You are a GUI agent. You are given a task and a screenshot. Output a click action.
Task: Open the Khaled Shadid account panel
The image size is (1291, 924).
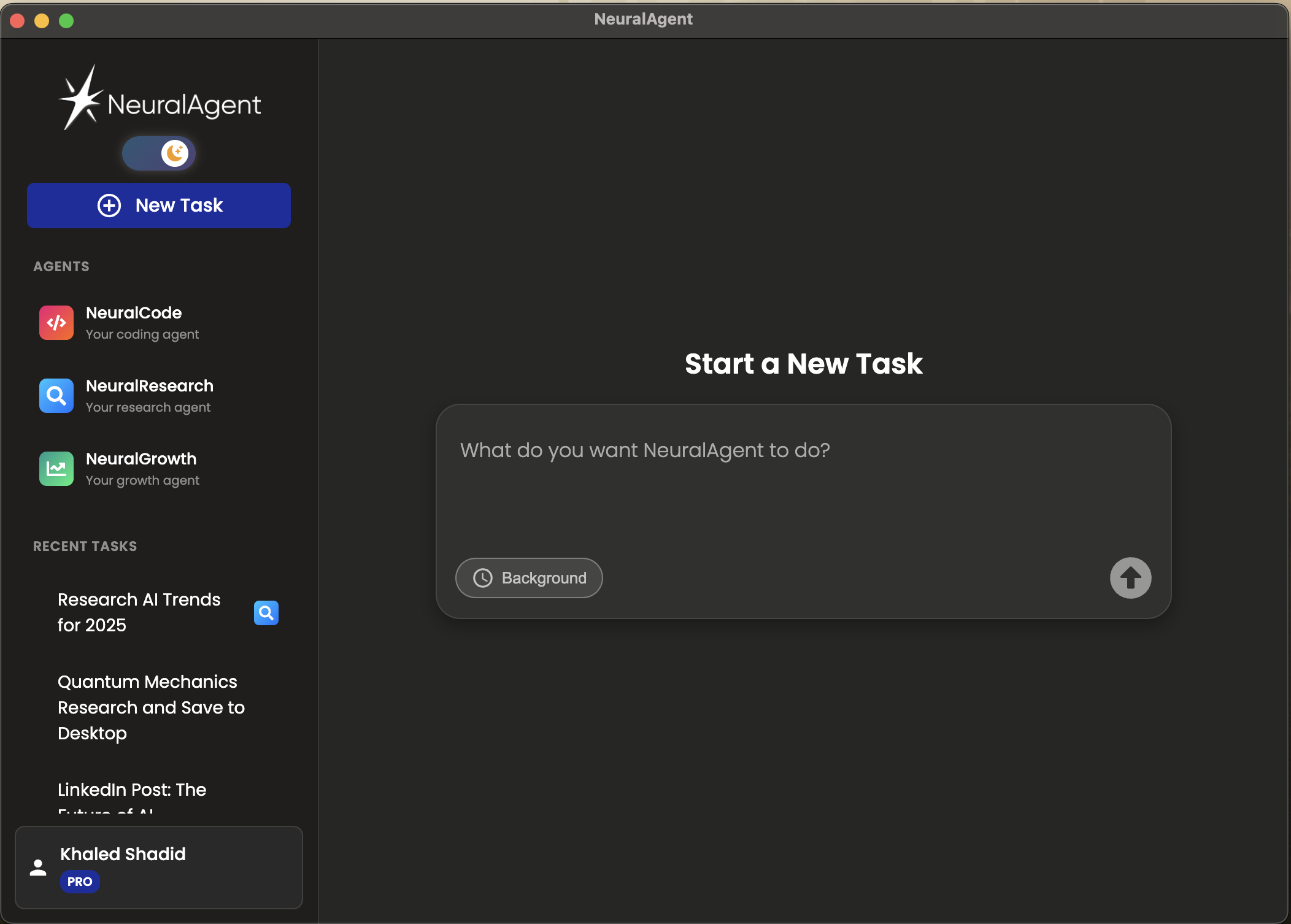tap(158, 867)
